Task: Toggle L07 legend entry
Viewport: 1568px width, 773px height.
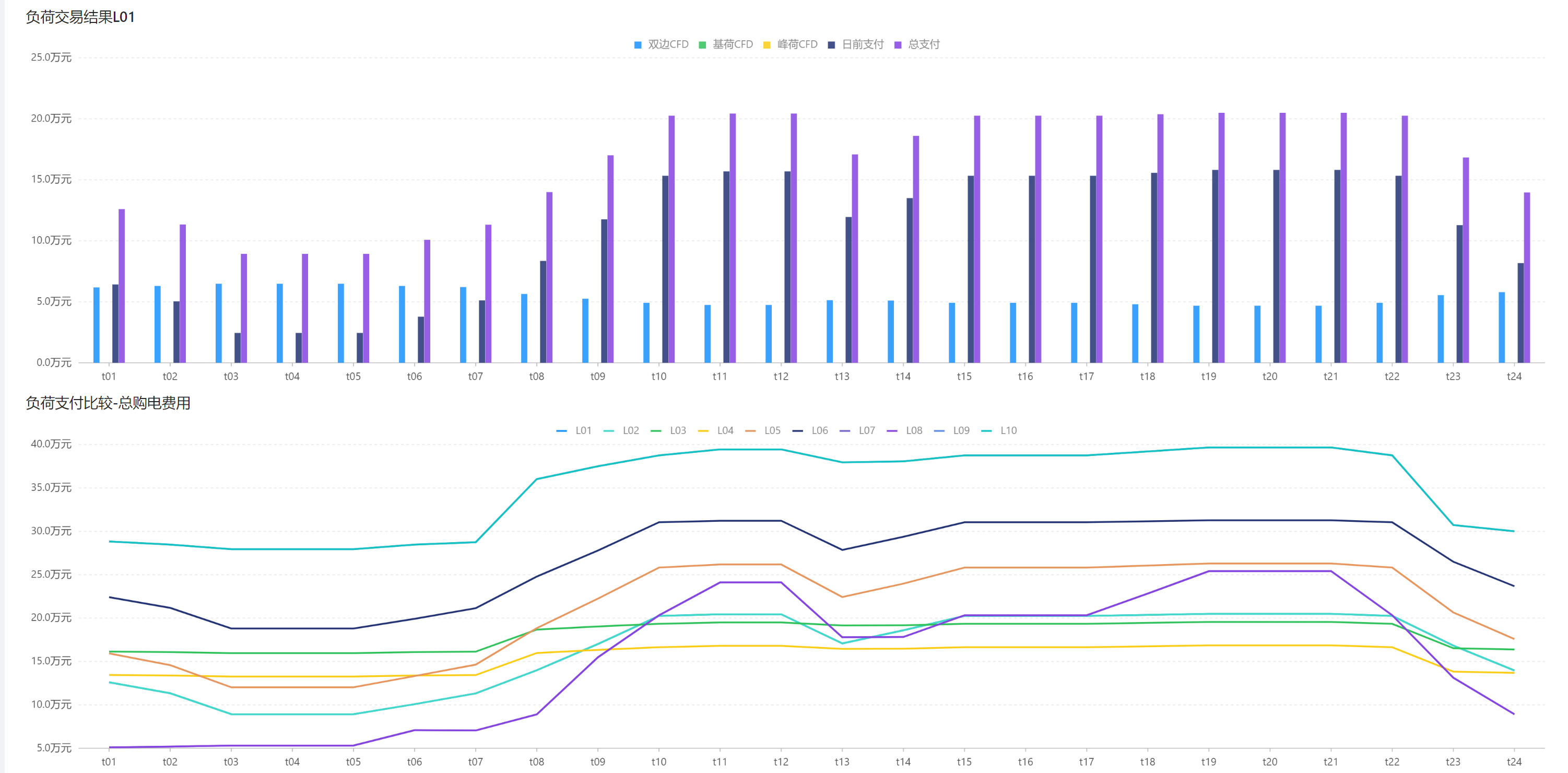Action: (x=857, y=430)
